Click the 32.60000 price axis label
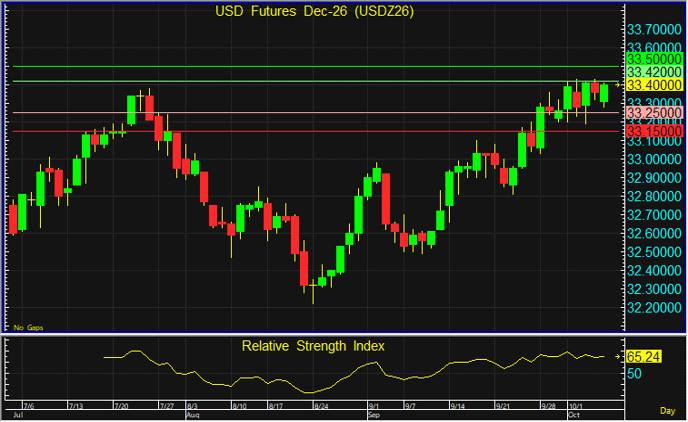 [x=654, y=233]
